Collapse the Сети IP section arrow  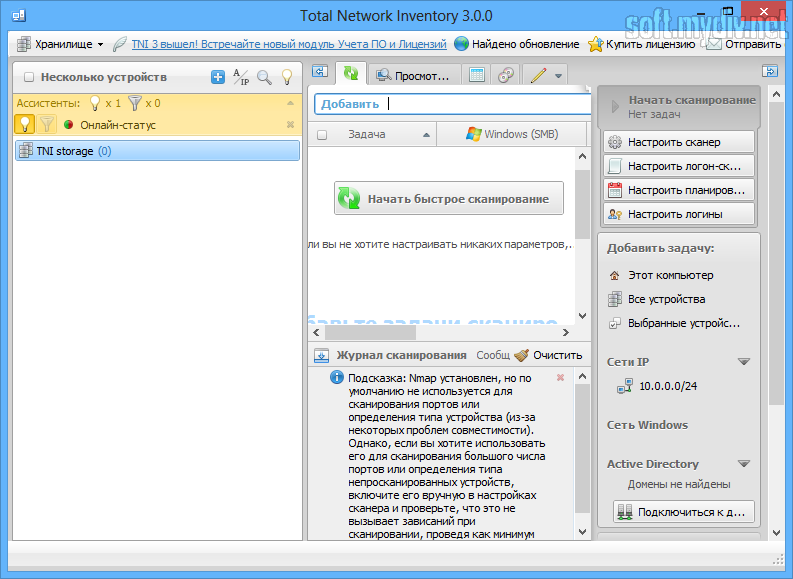744,362
